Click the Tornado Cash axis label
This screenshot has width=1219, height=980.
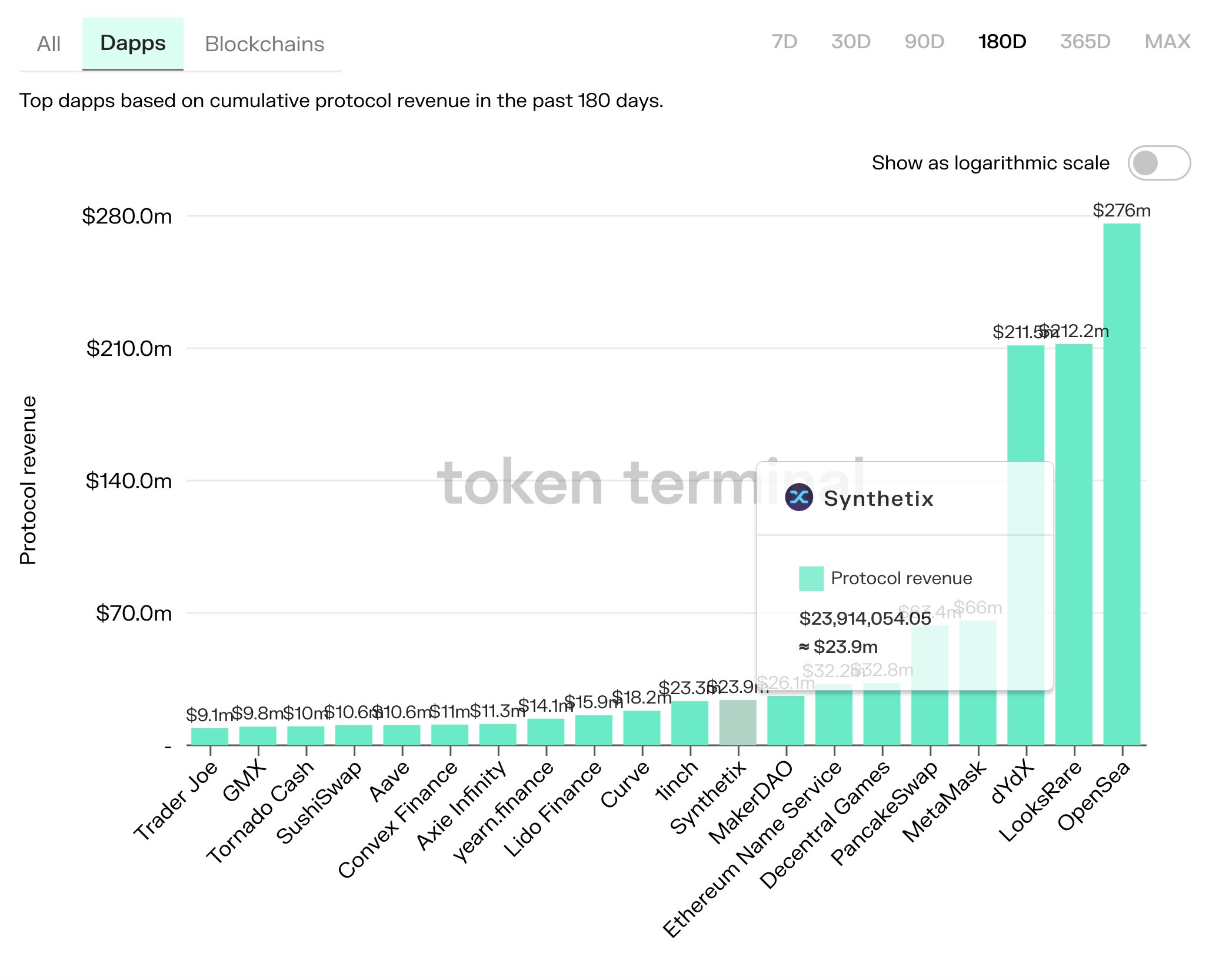click(260, 812)
